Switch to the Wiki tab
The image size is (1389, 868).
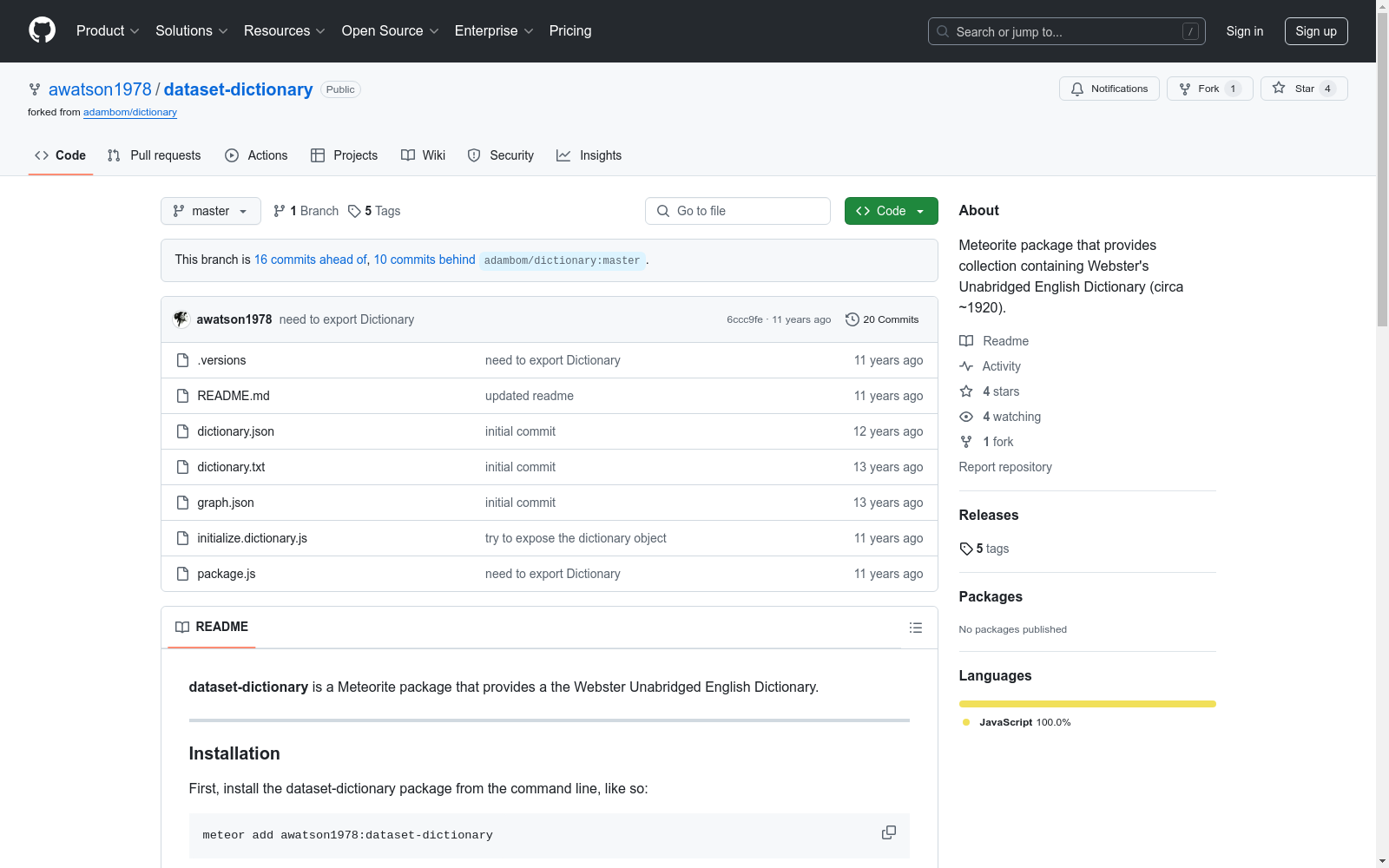pos(423,155)
